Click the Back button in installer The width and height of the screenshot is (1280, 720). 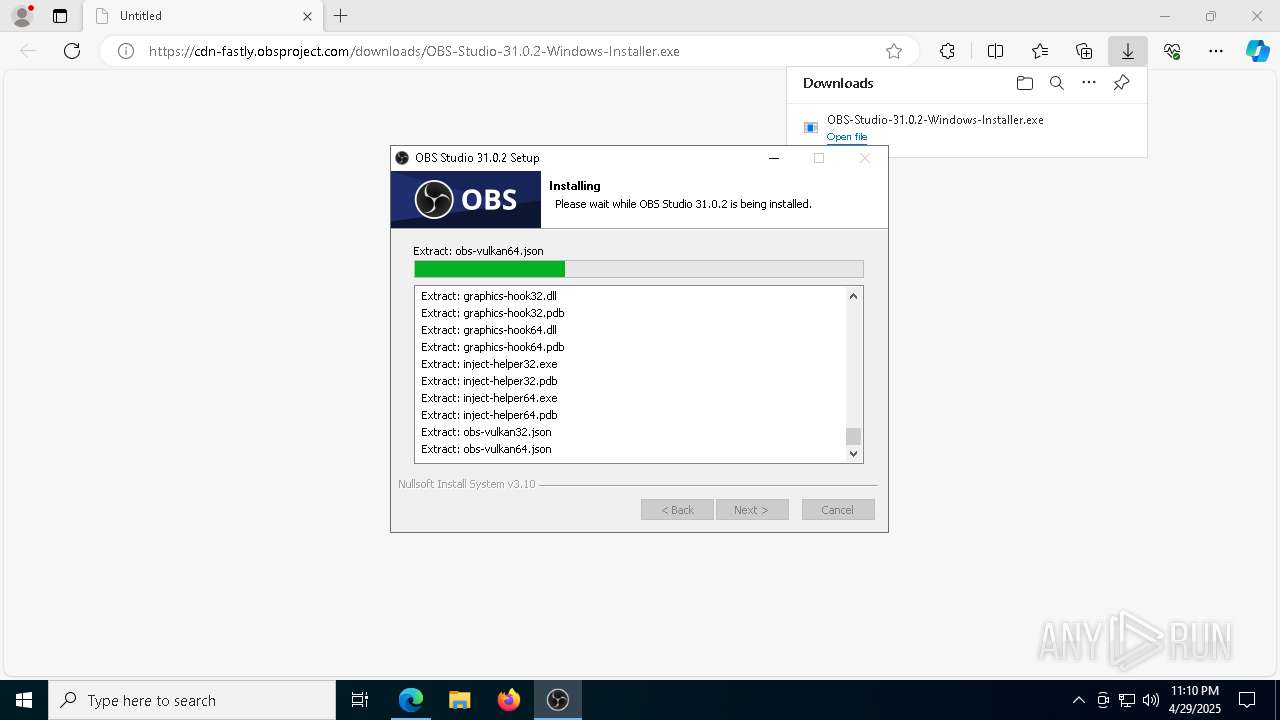677,510
